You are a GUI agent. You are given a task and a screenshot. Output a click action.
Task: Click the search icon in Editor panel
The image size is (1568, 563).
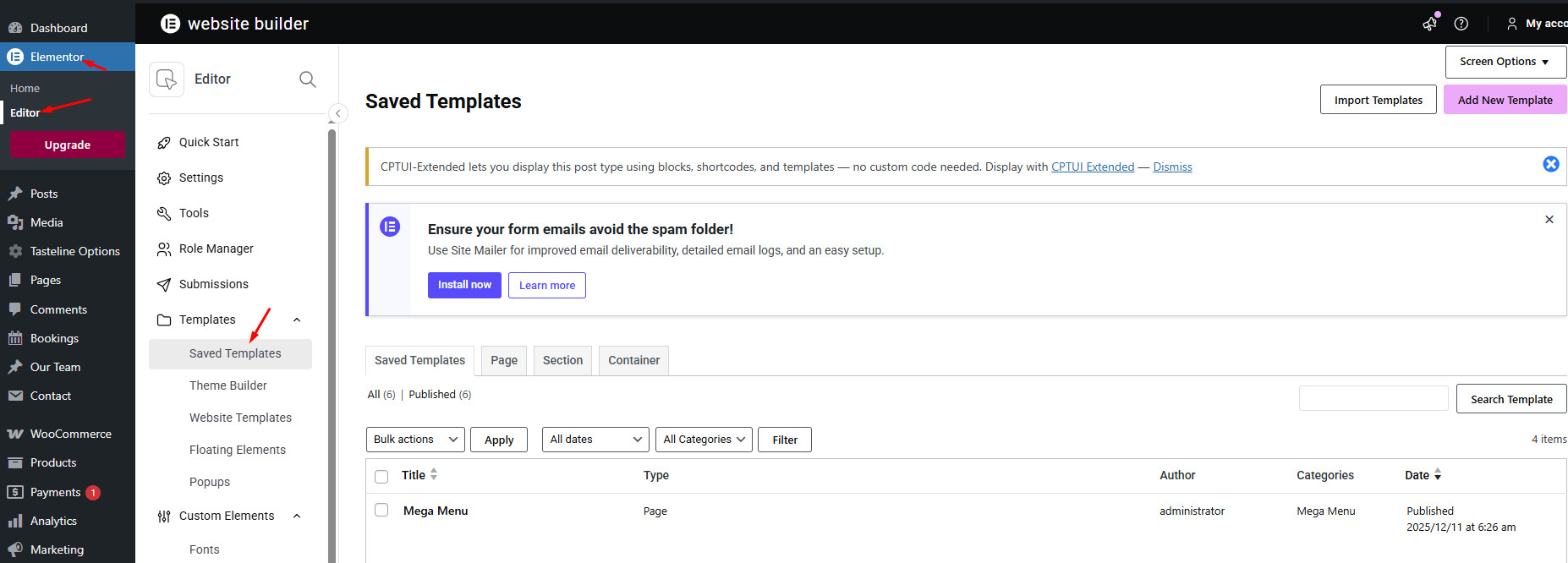(308, 79)
